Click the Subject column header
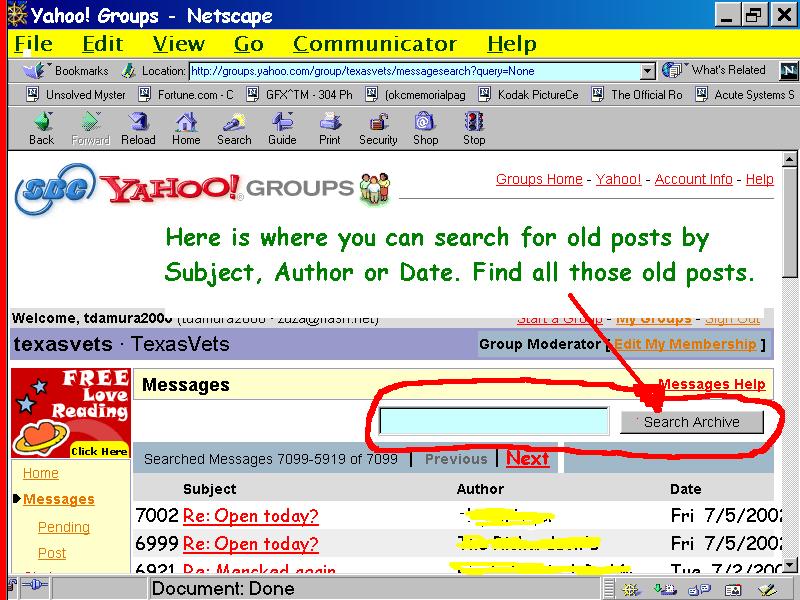 (x=210, y=489)
